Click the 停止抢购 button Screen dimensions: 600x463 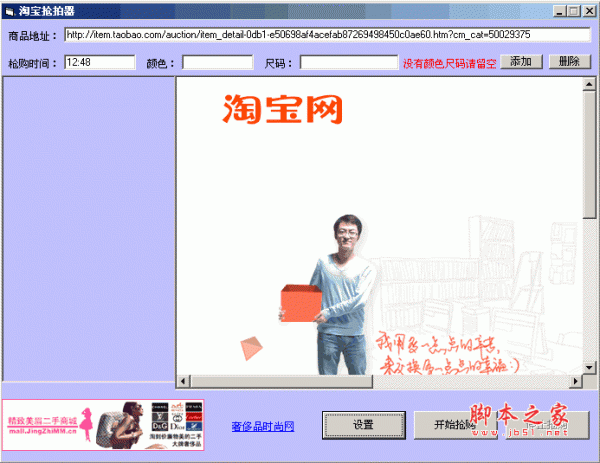click(x=547, y=425)
